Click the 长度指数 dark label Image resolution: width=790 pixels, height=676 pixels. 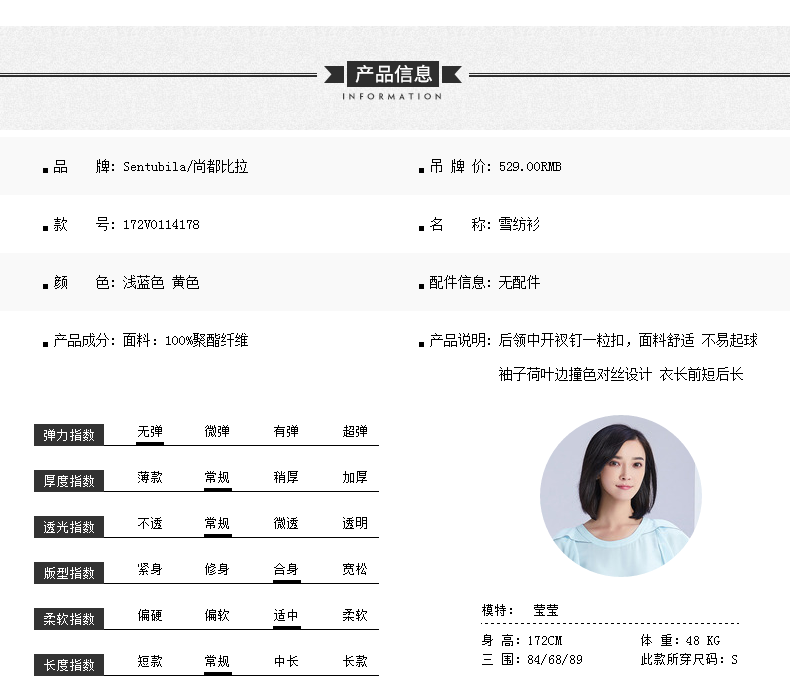(69, 665)
